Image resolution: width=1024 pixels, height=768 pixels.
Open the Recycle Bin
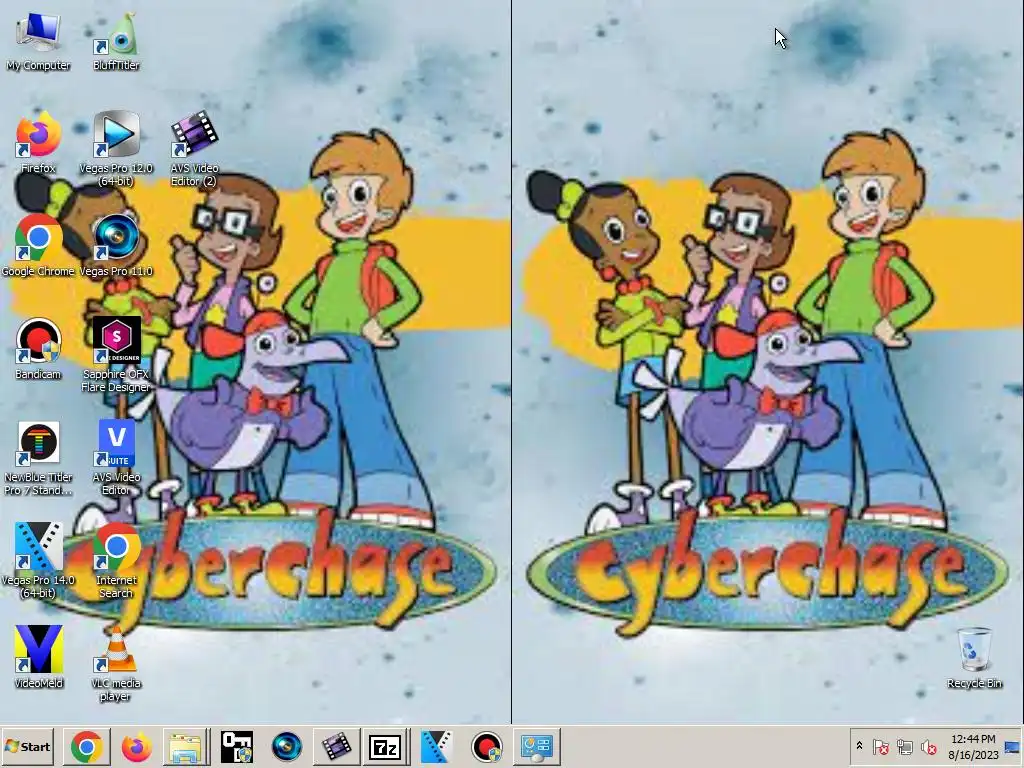click(974, 658)
